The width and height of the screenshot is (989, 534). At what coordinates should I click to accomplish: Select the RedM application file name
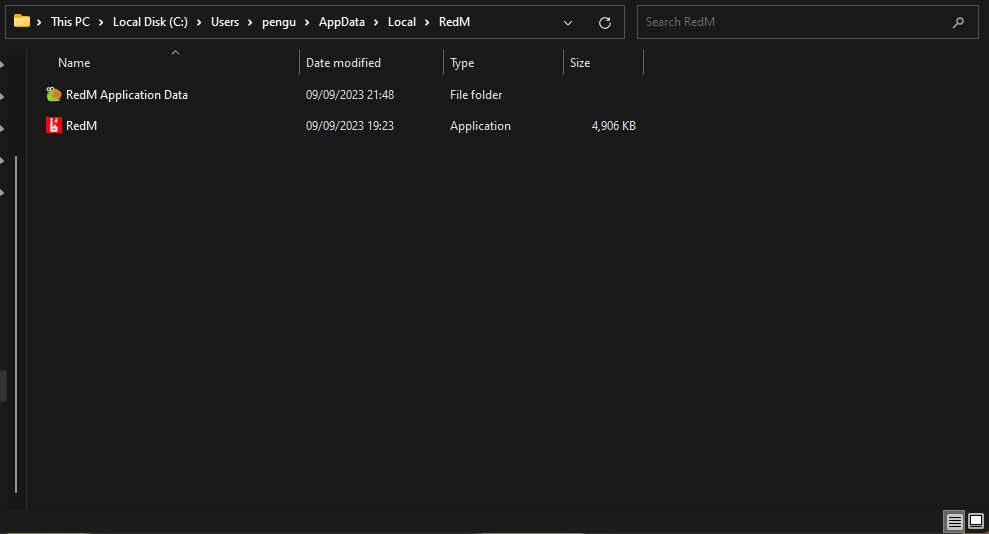[81, 125]
